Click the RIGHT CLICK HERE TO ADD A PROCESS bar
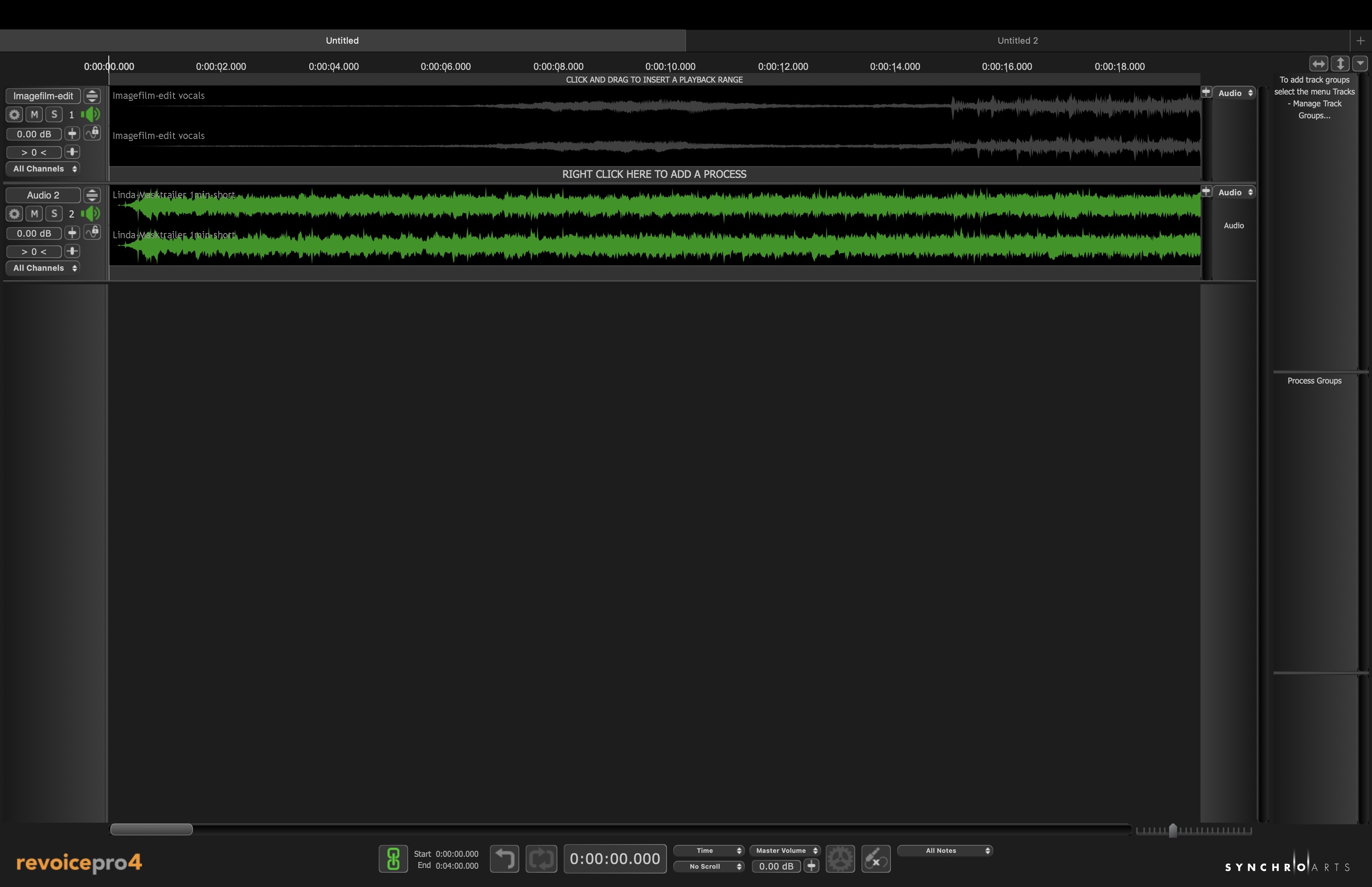 (655, 175)
